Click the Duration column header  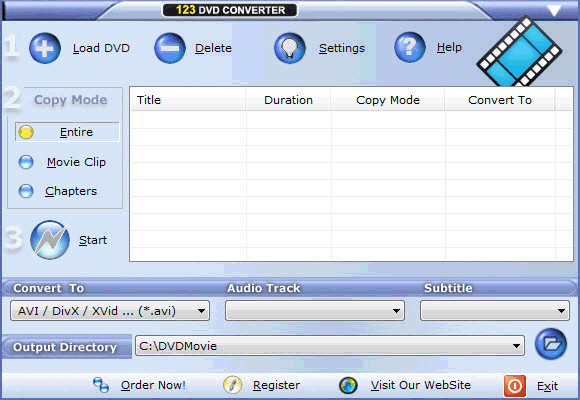pos(288,100)
